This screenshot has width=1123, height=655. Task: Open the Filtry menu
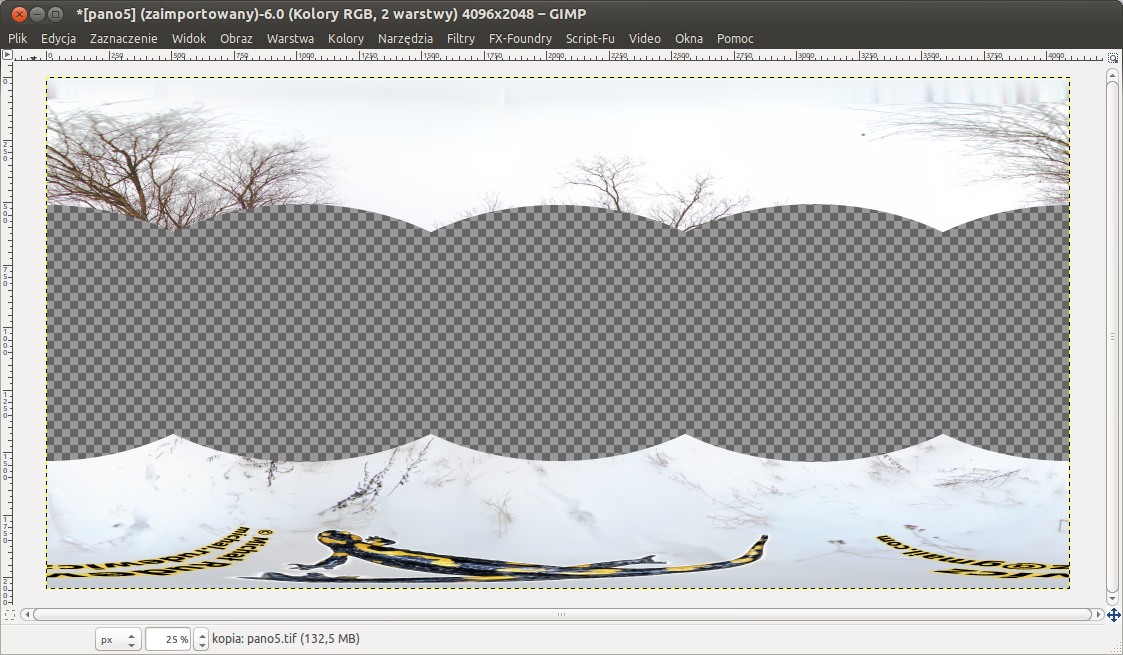[461, 39]
